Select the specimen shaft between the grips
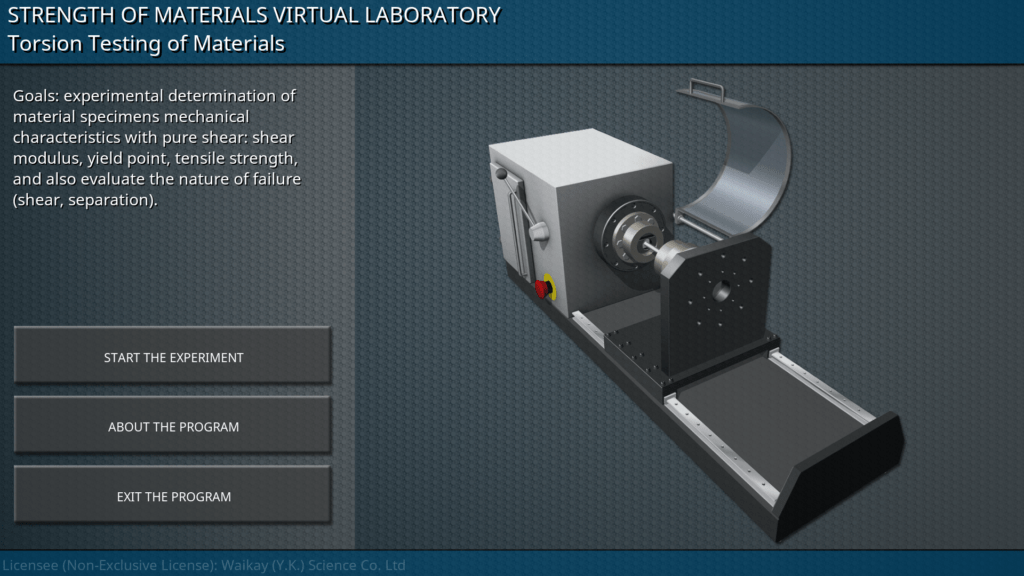This screenshot has width=1024, height=576. pyautogui.click(x=650, y=250)
